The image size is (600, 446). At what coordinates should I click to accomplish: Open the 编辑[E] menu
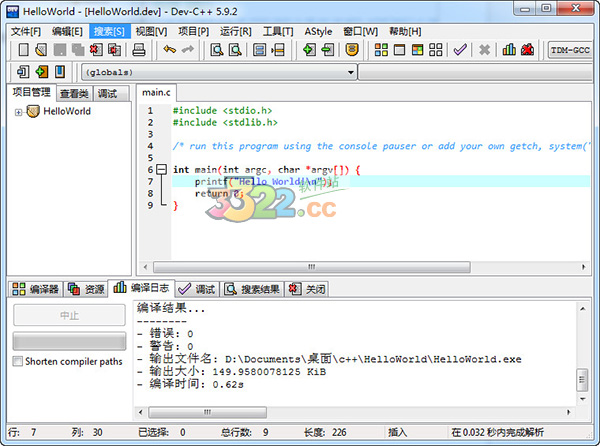coord(67,31)
